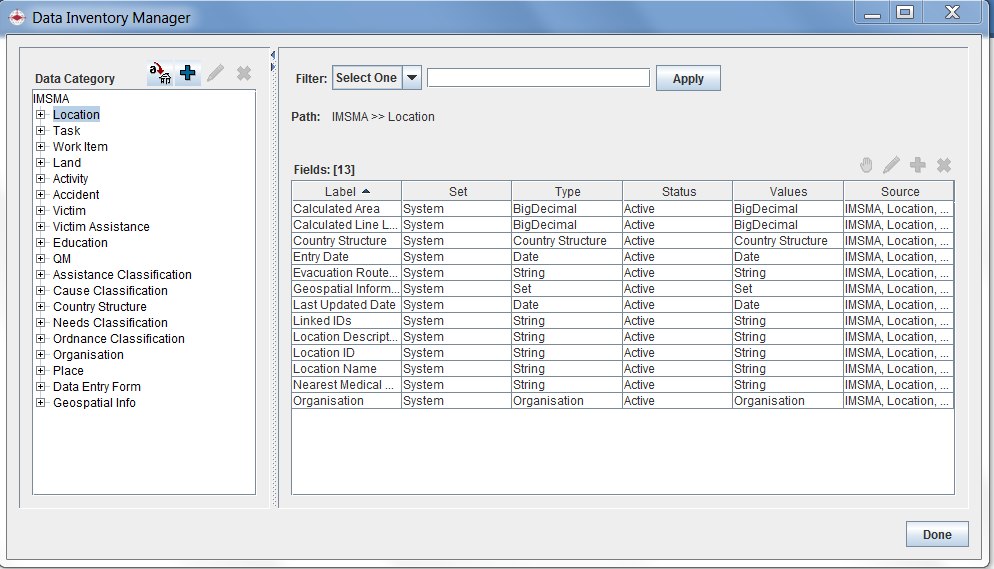Image resolution: width=994 pixels, height=569 pixels.
Task: Click the filter text input field
Action: pos(538,78)
